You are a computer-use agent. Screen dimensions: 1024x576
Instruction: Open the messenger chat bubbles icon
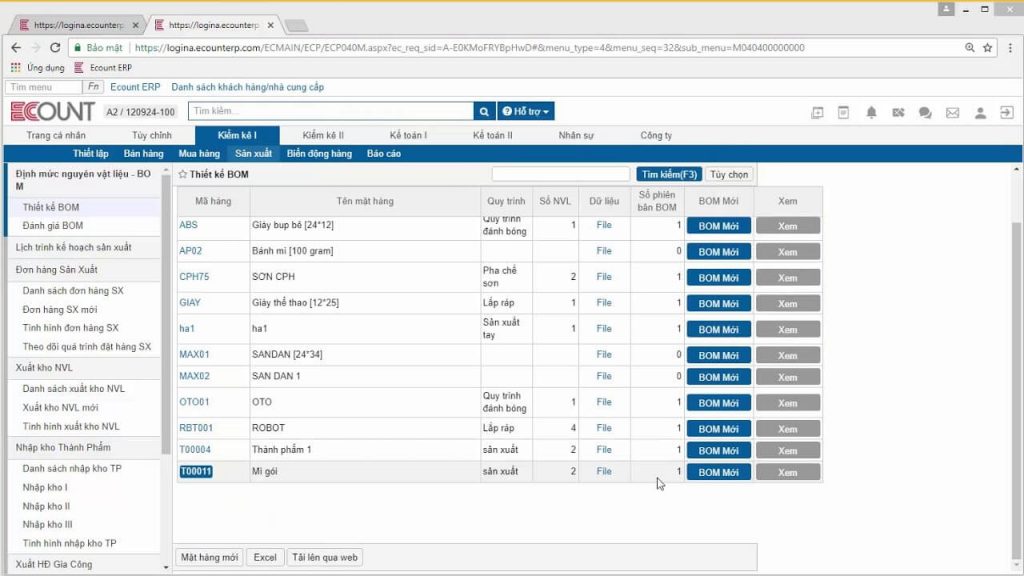[925, 112]
